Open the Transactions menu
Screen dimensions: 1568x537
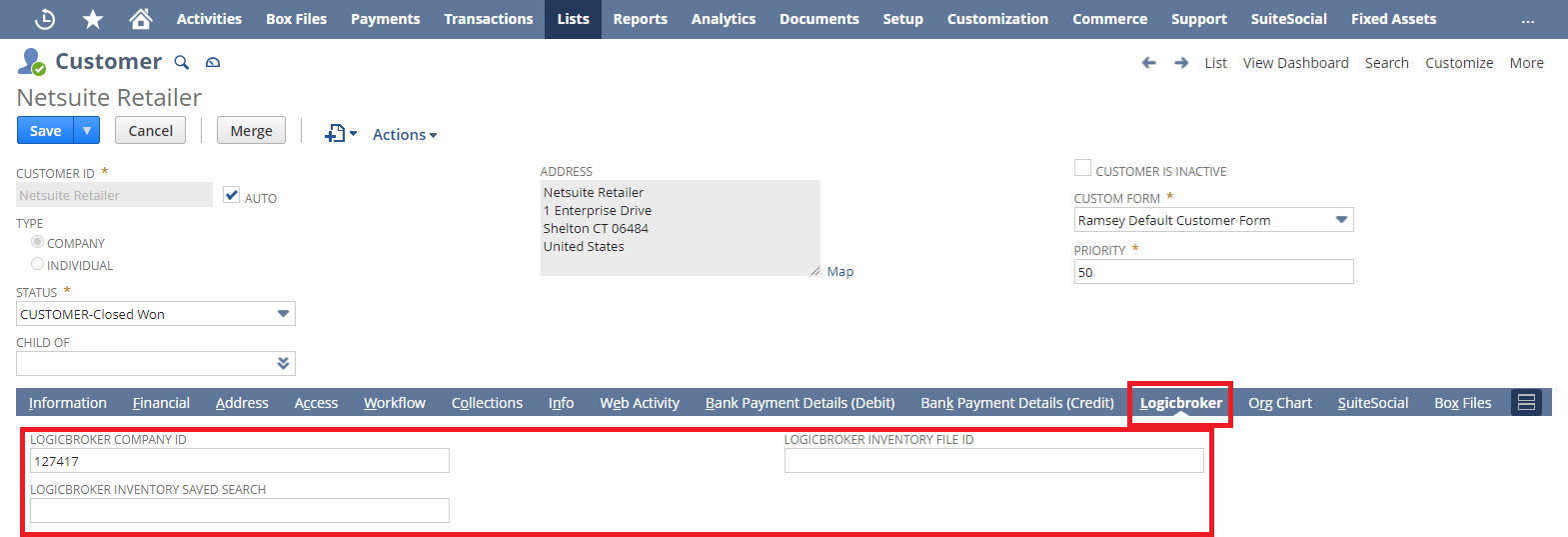point(489,19)
